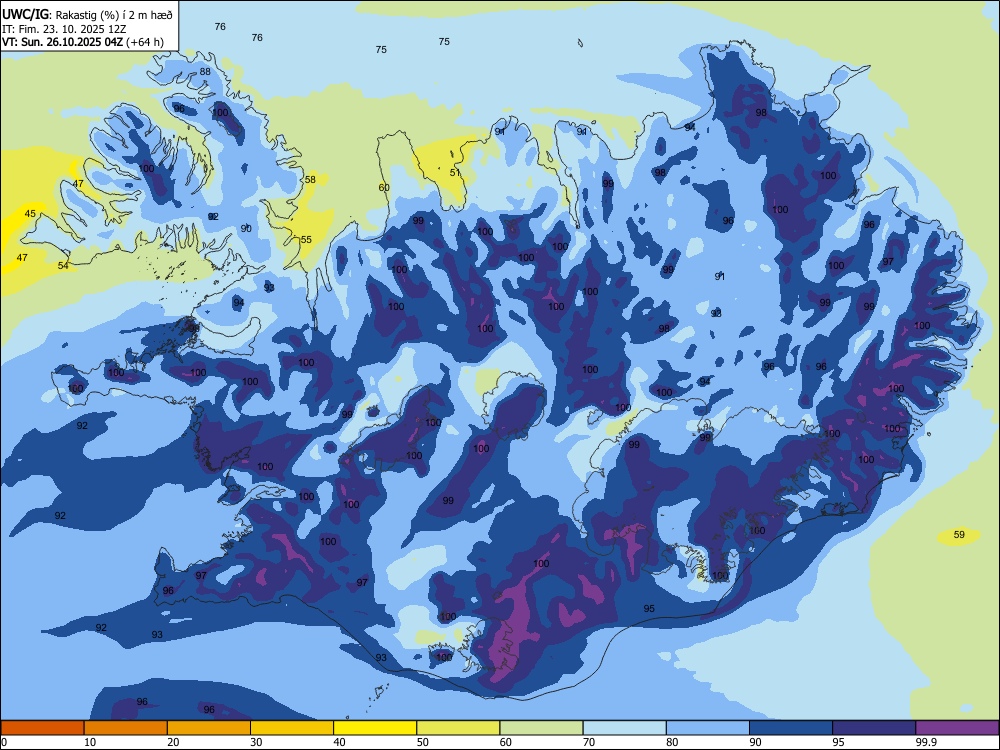This screenshot has height=750, width=1000.
Task: Click the dark orange 0–10 legend swatch
Action: (42, 728)
